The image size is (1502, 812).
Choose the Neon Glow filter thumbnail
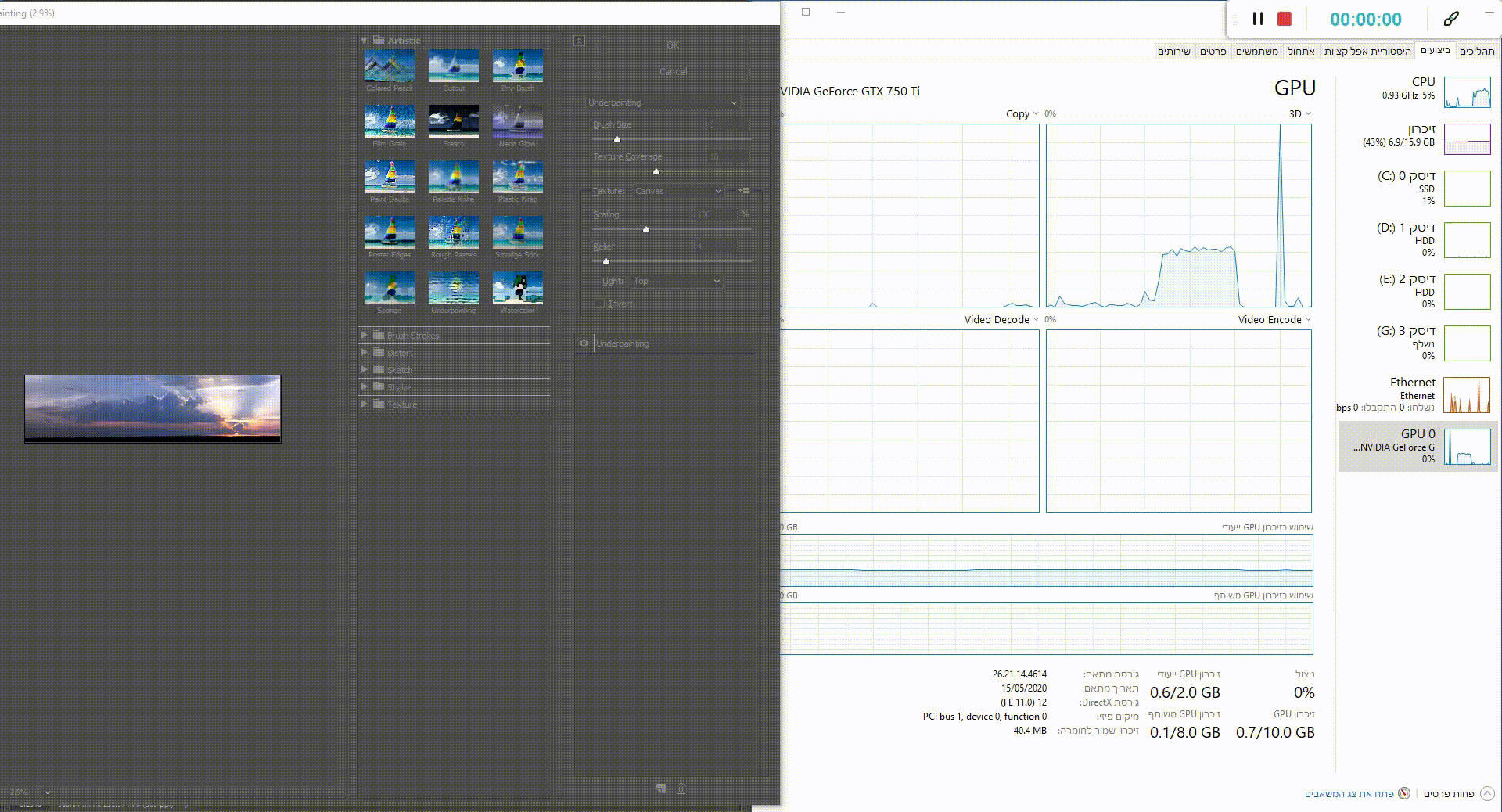click(x=517, y=121)
